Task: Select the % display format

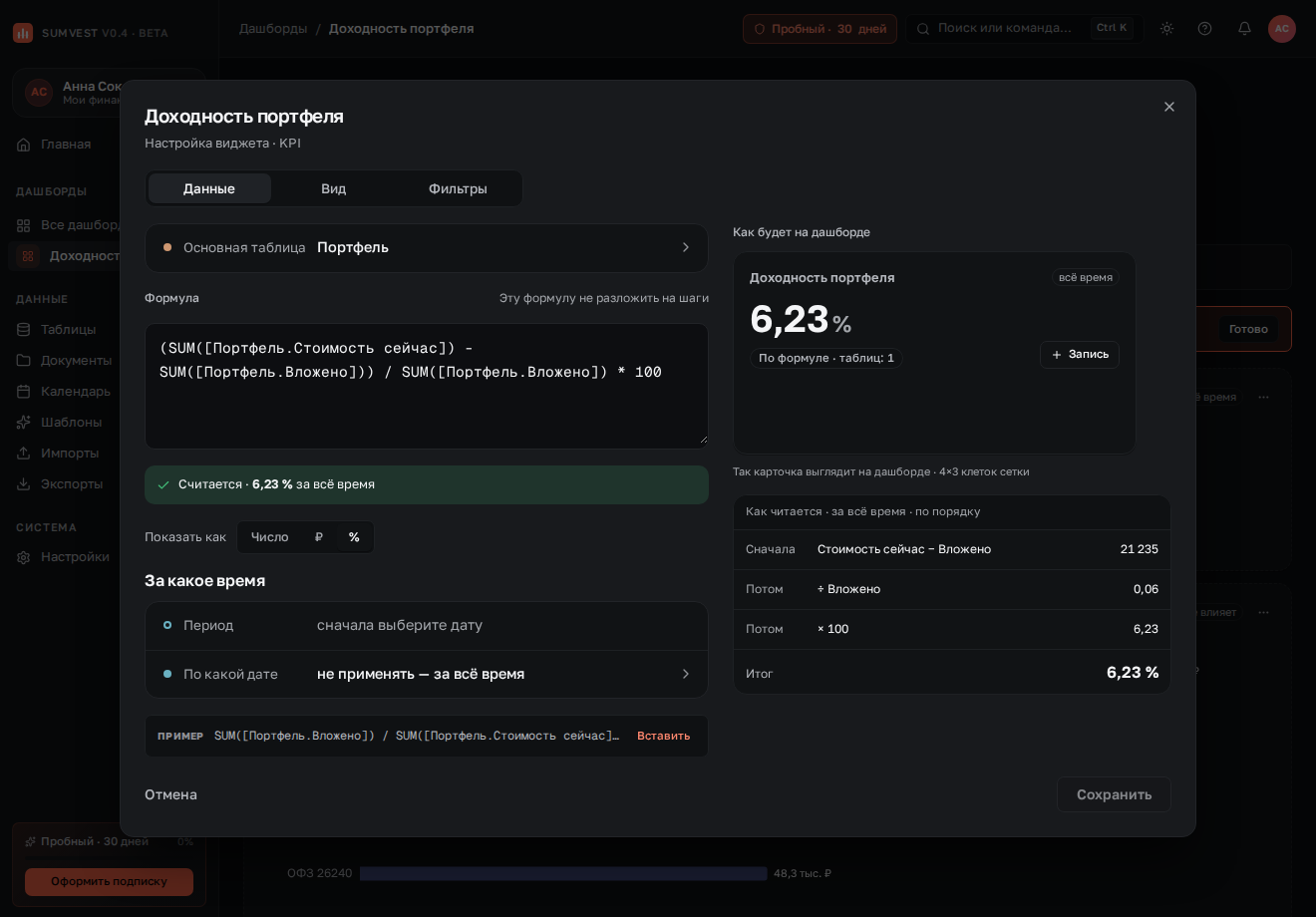Action: tap(354, 537)
